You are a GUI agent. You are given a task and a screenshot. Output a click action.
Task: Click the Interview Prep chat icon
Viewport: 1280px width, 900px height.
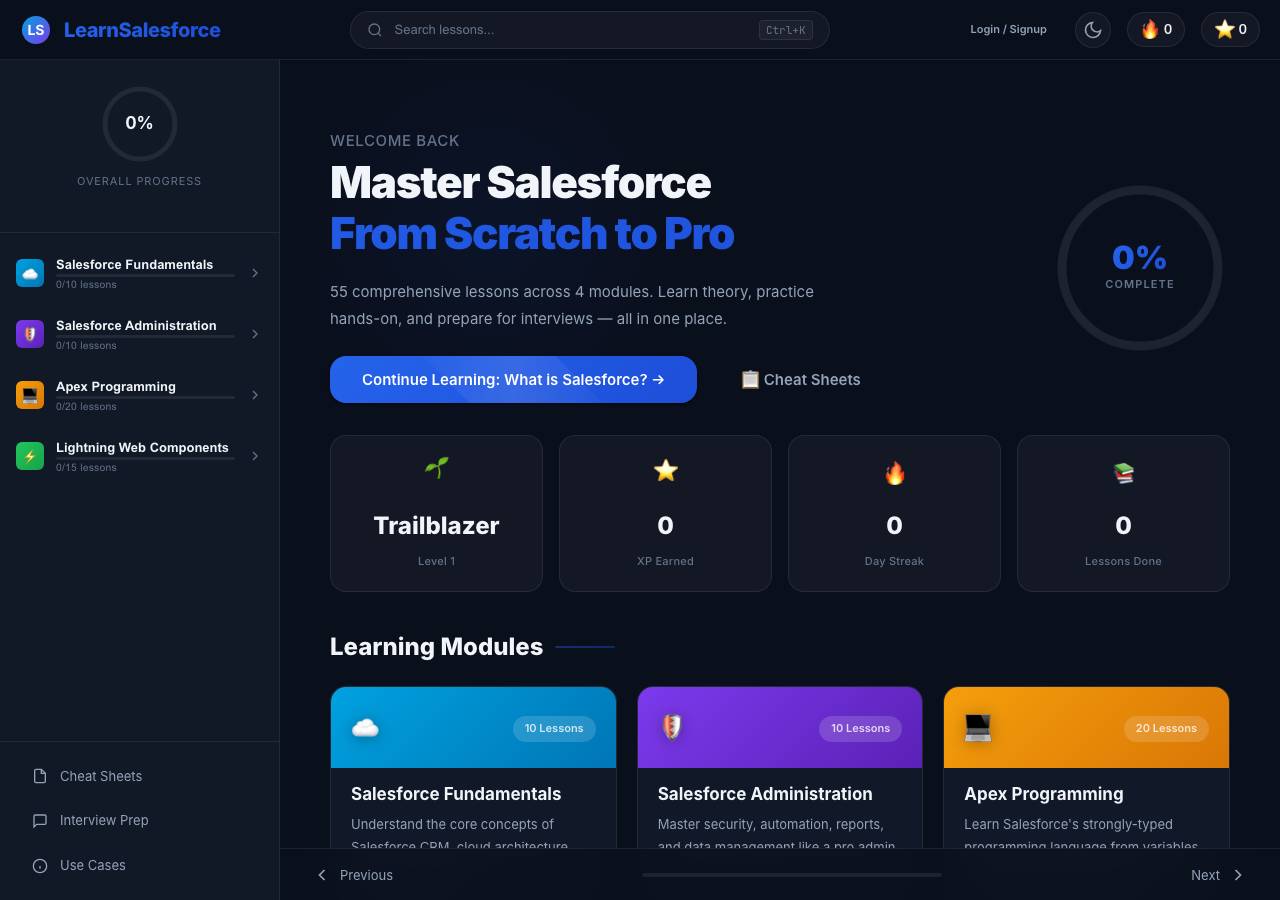click(x=40, y=821)
